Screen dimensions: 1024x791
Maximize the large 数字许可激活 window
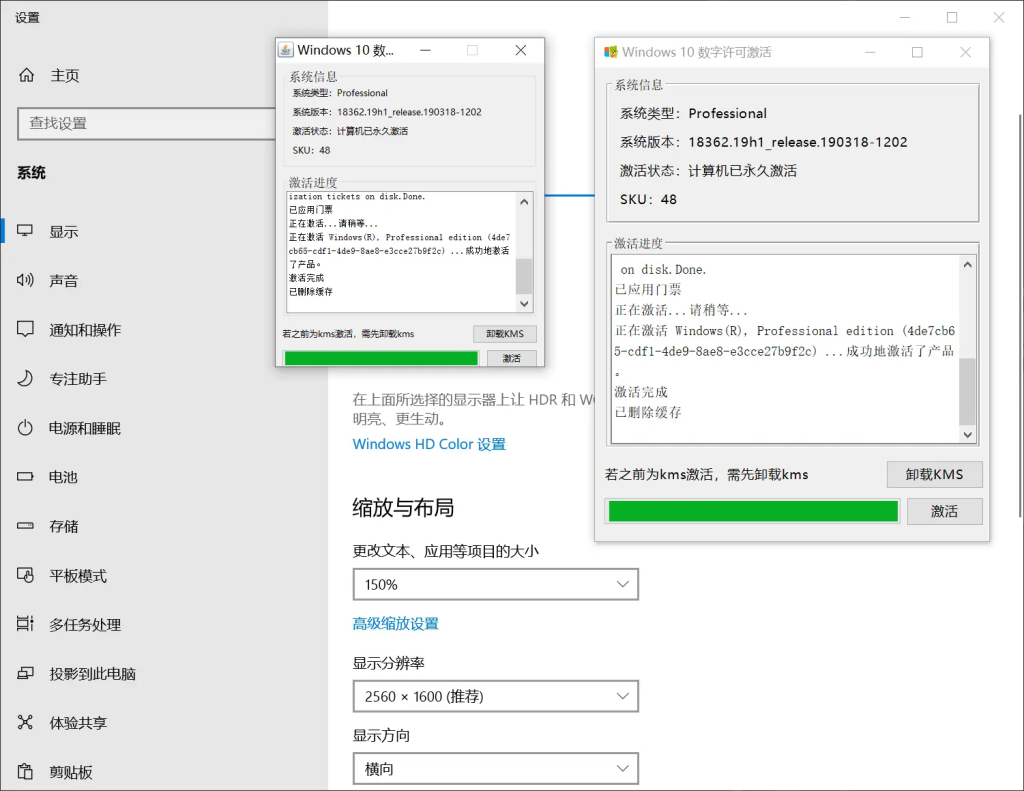click(x=917, y=52)
